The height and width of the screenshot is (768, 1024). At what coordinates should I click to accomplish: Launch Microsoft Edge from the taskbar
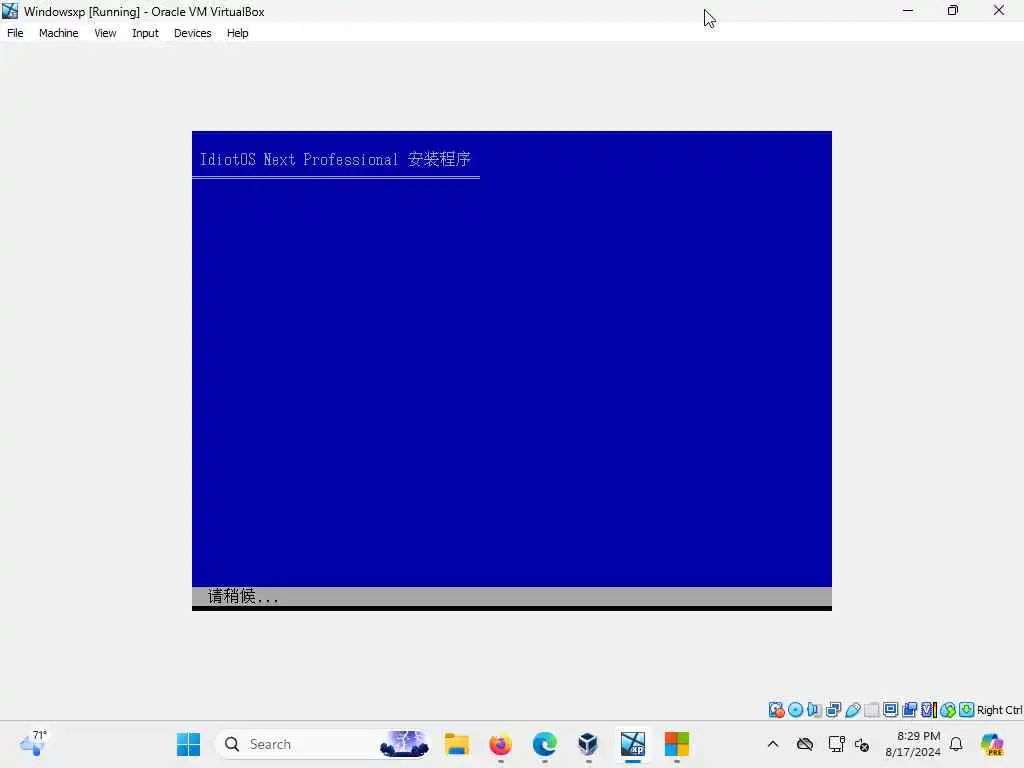click(545, 744)
